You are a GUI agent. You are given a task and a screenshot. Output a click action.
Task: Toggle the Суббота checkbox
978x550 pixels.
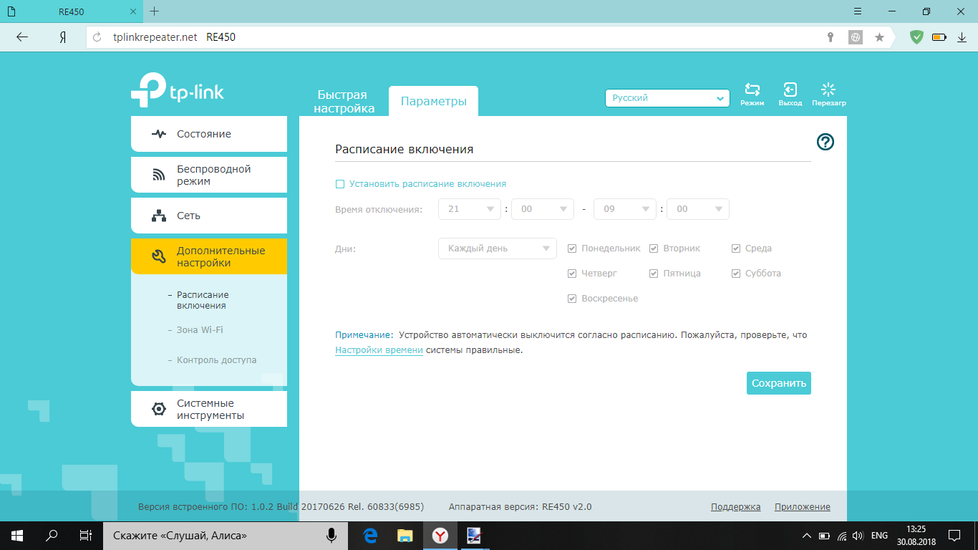pos(736,273)
